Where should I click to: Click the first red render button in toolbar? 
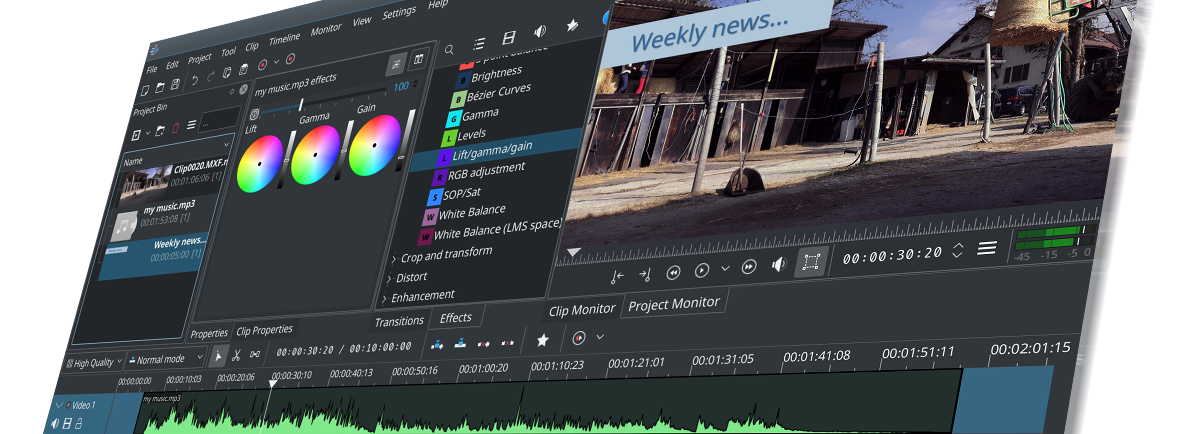262,65
